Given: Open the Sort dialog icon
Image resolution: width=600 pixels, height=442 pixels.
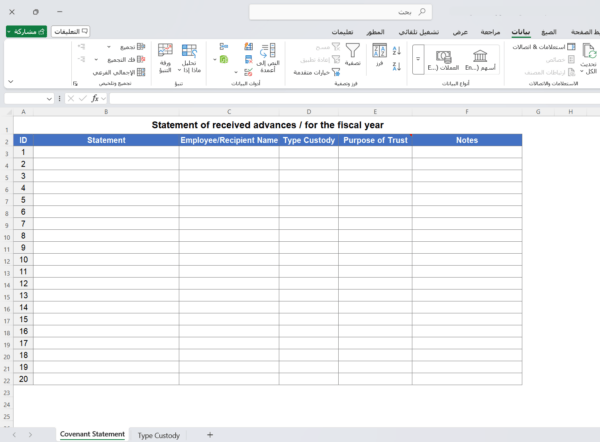Looking at the screenshot, I should [379, 53].
